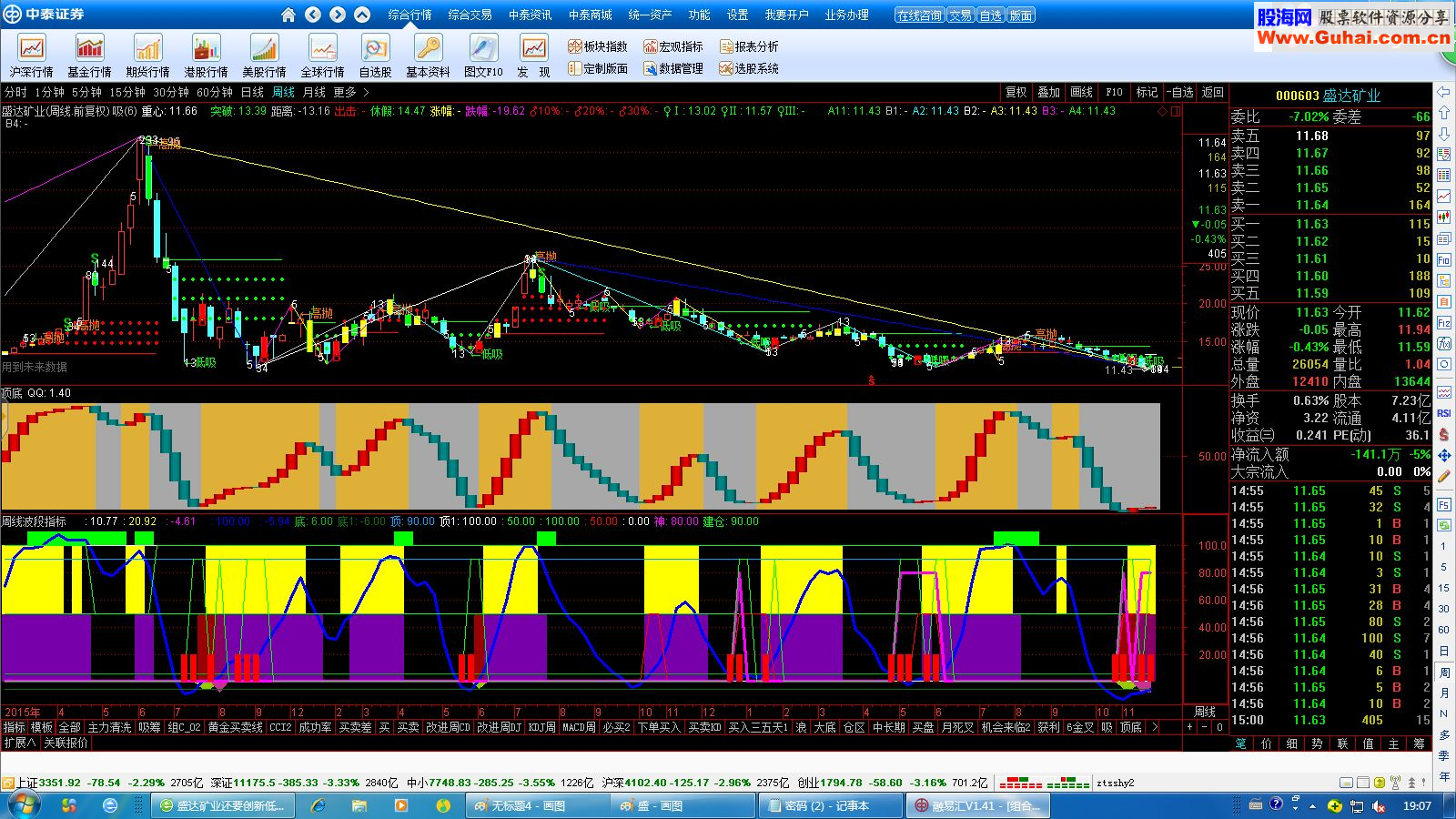Click the 复权 button above chart
This screenshot has height=819, width=1456.
pos(1016,92)
